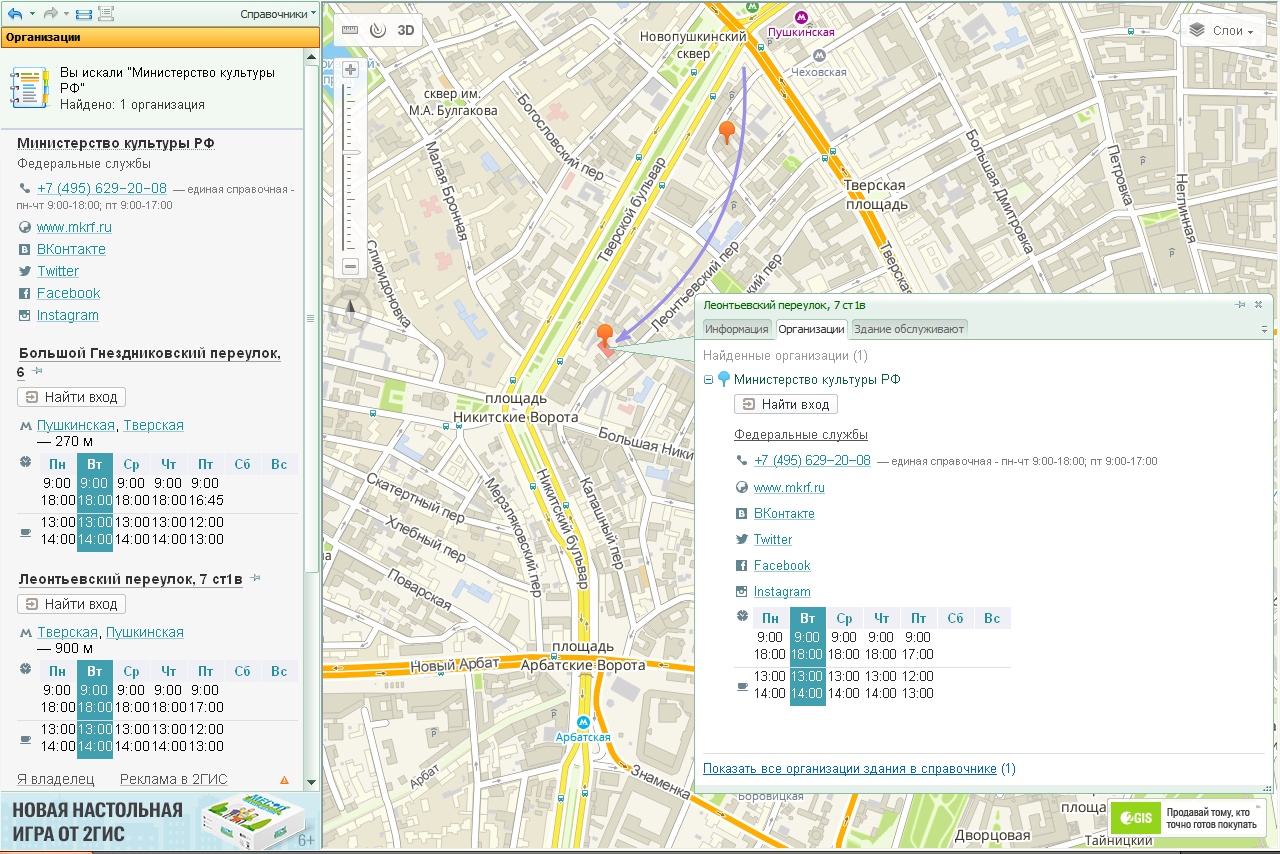Open the Справочники dropdown

278,14
